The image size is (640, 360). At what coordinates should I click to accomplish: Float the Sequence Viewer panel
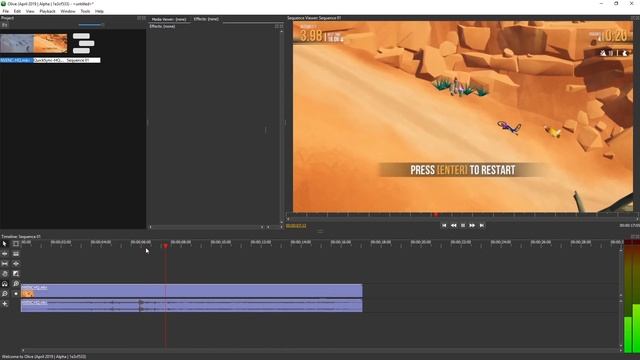pyautogui.click(x=633, y=18)
